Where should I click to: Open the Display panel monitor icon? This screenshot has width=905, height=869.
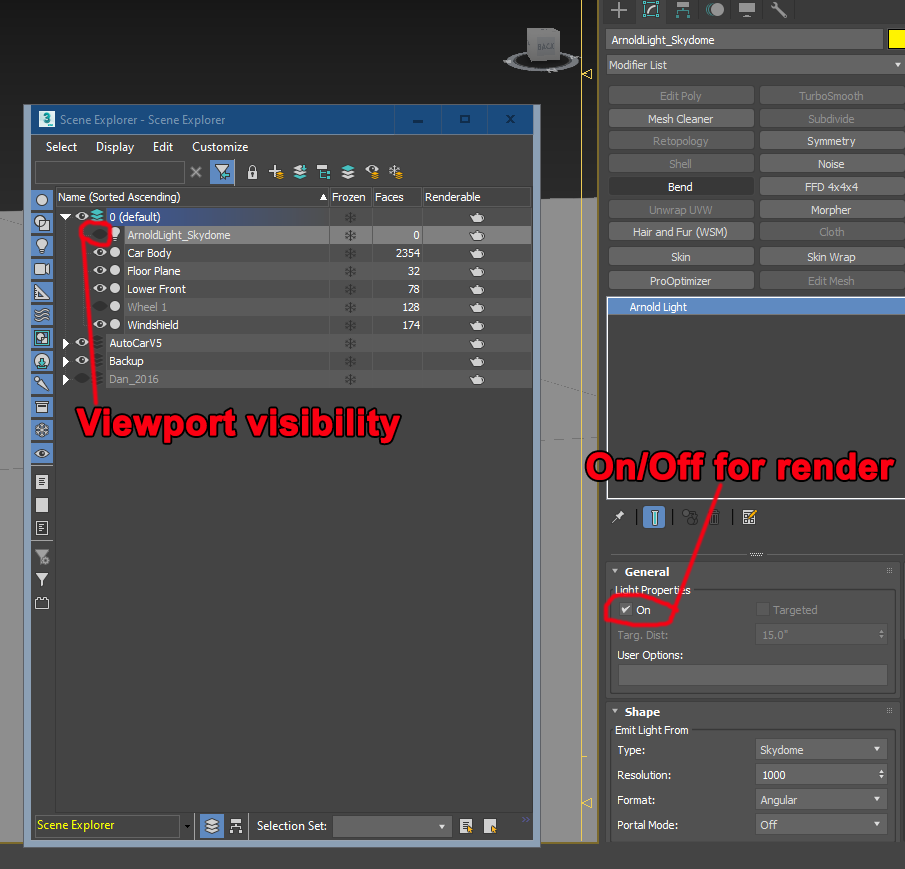747,10
